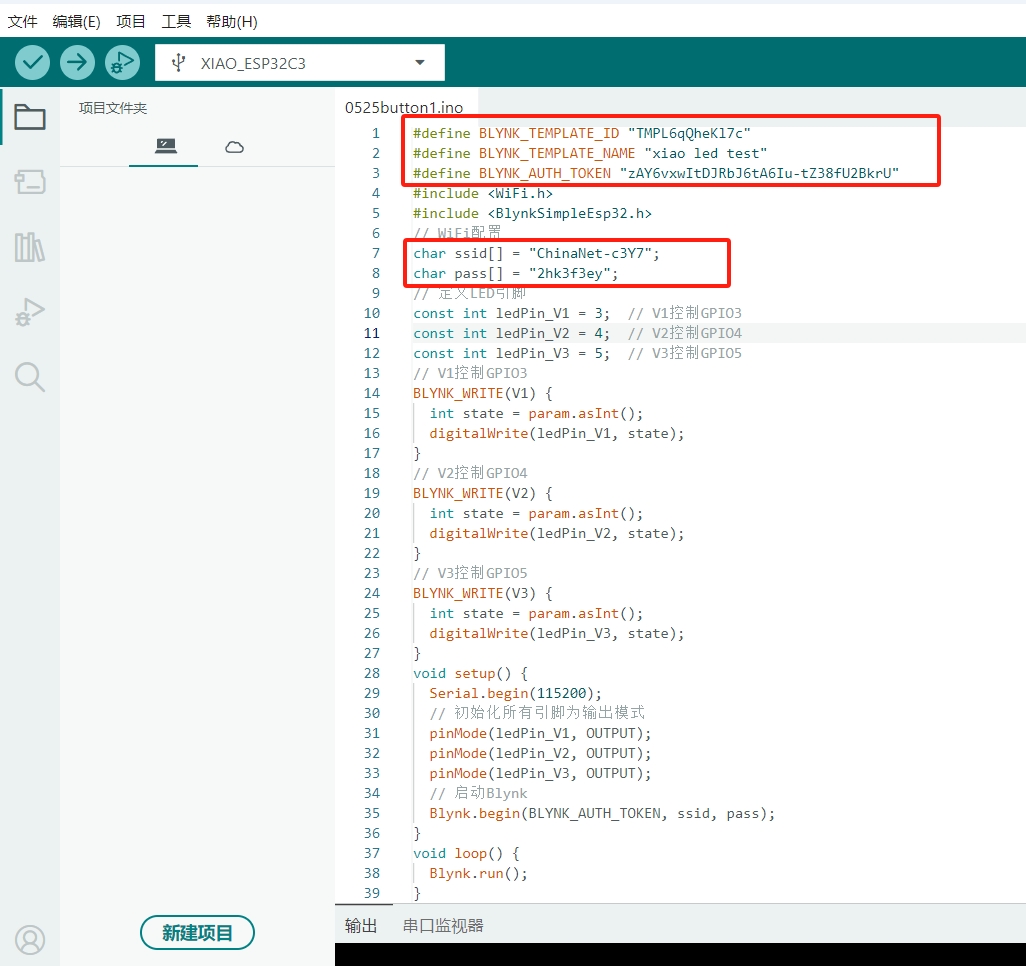Image resolution: width=1026 pixels, height=966 pixels.
Task: Open the 文件 menu
Action: point(22,22)
